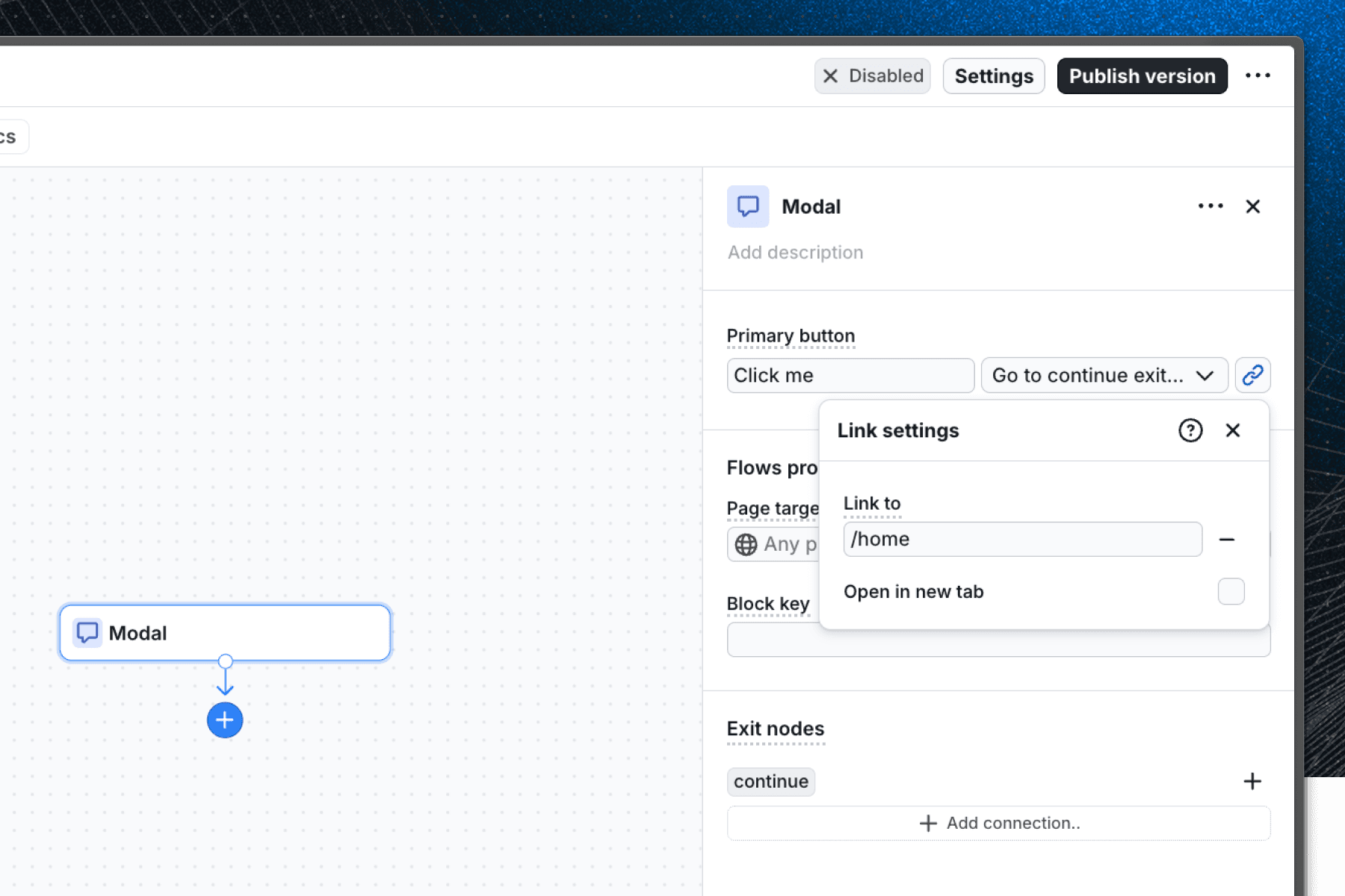Close the Link settings popover

point(1233,430)
